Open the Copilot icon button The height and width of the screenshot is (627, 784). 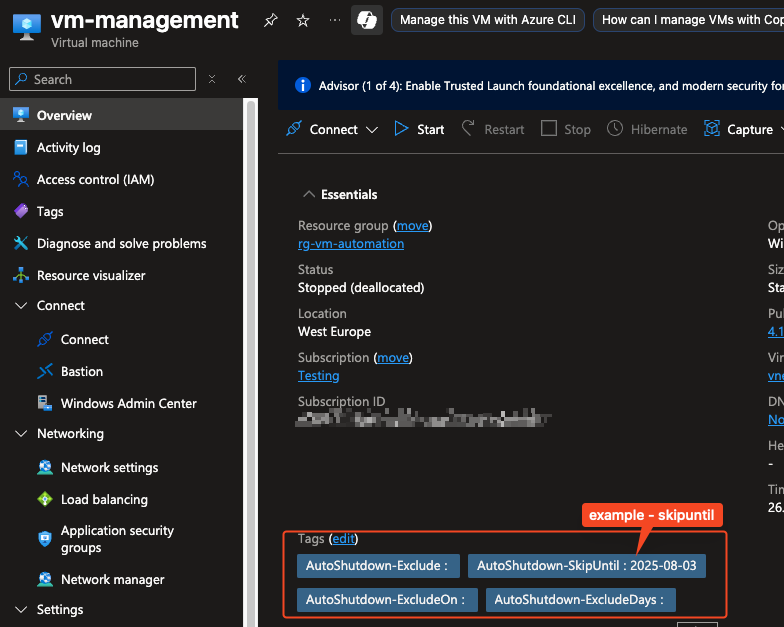point(367,20)
